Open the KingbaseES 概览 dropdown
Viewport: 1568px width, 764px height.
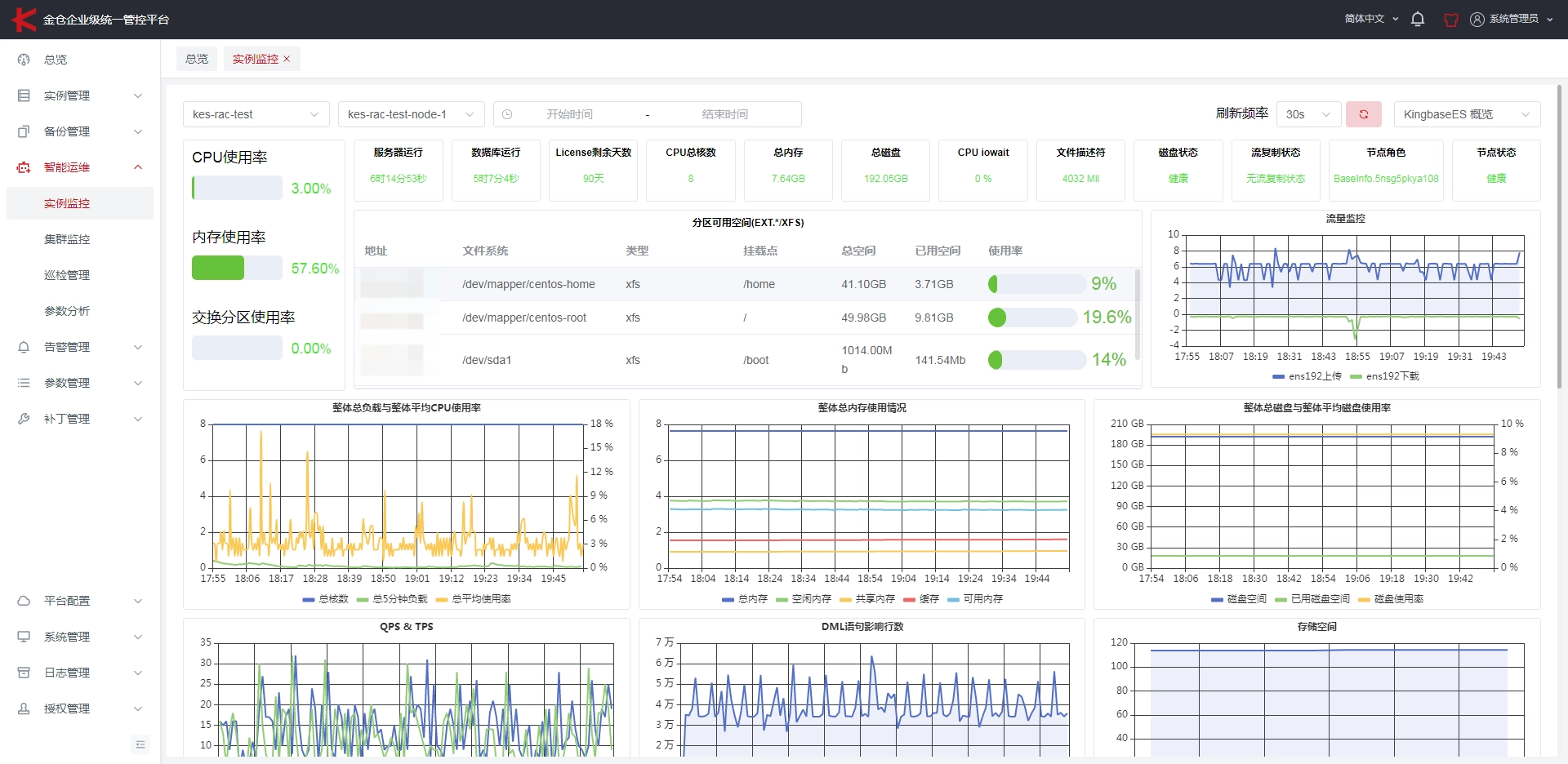click(x=1467, y=114)
